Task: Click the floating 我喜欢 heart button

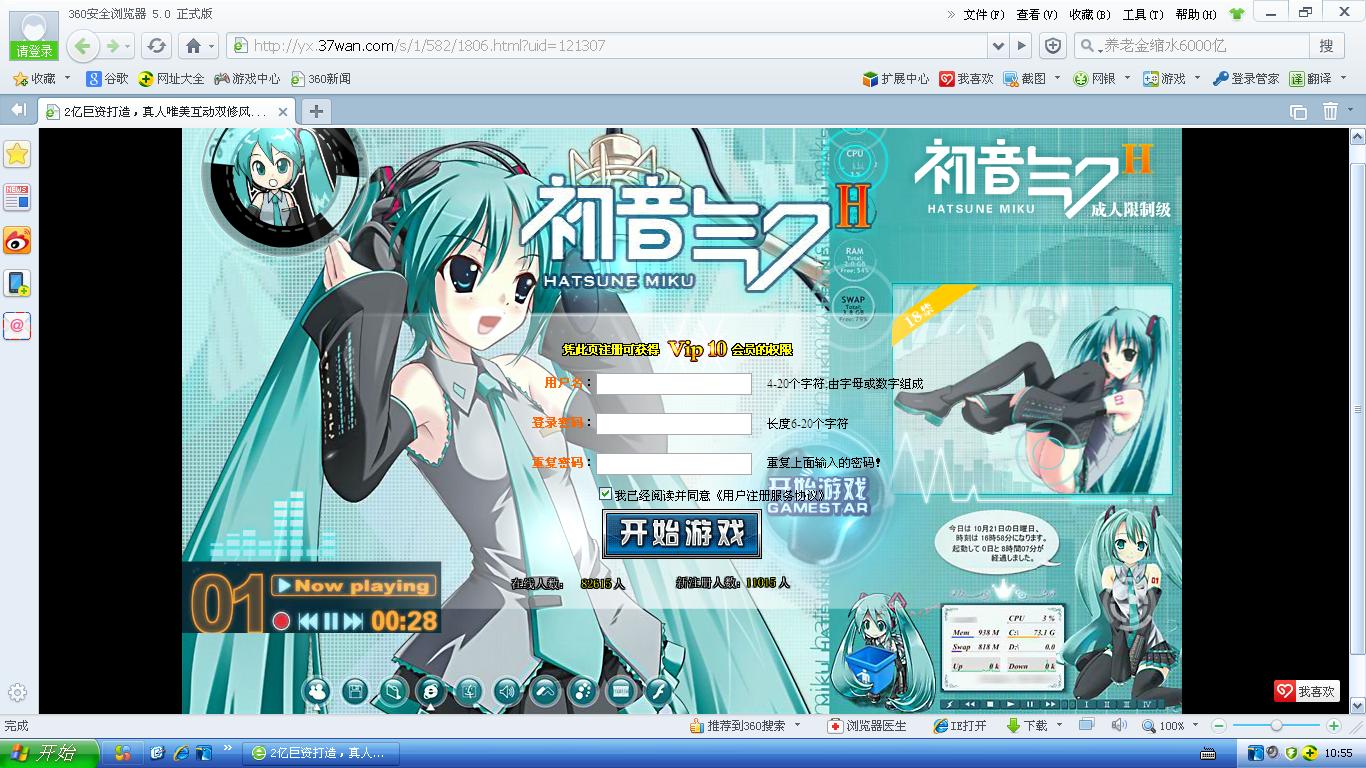Action: 1306,691
